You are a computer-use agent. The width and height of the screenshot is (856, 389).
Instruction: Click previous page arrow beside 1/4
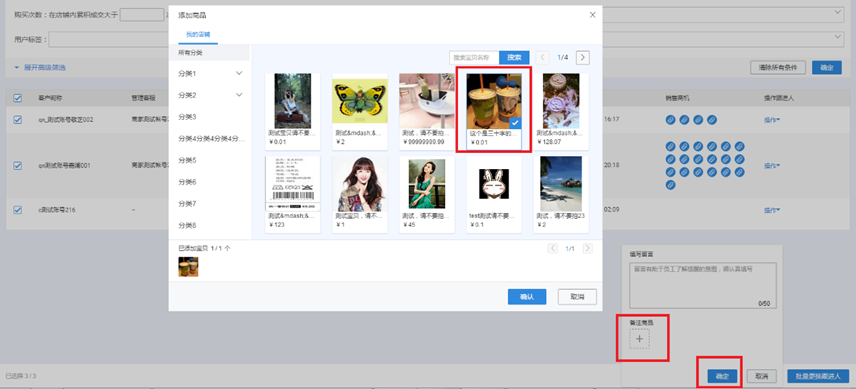(542, 57)
